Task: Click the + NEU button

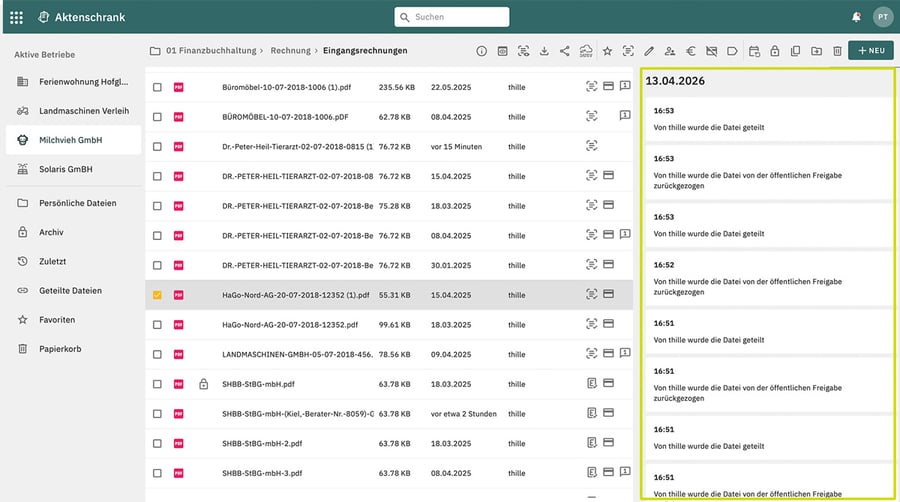Action: 871,50
